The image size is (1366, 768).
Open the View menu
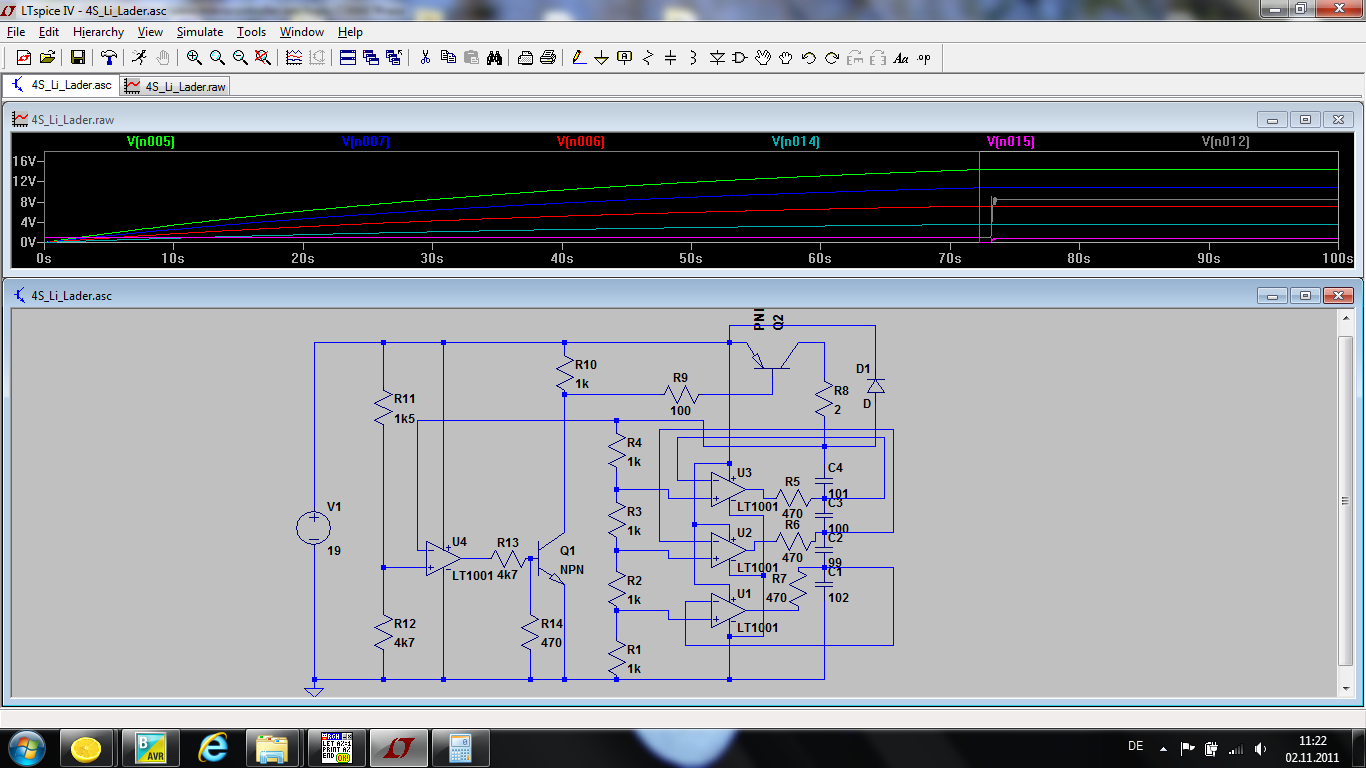[150, 32]
